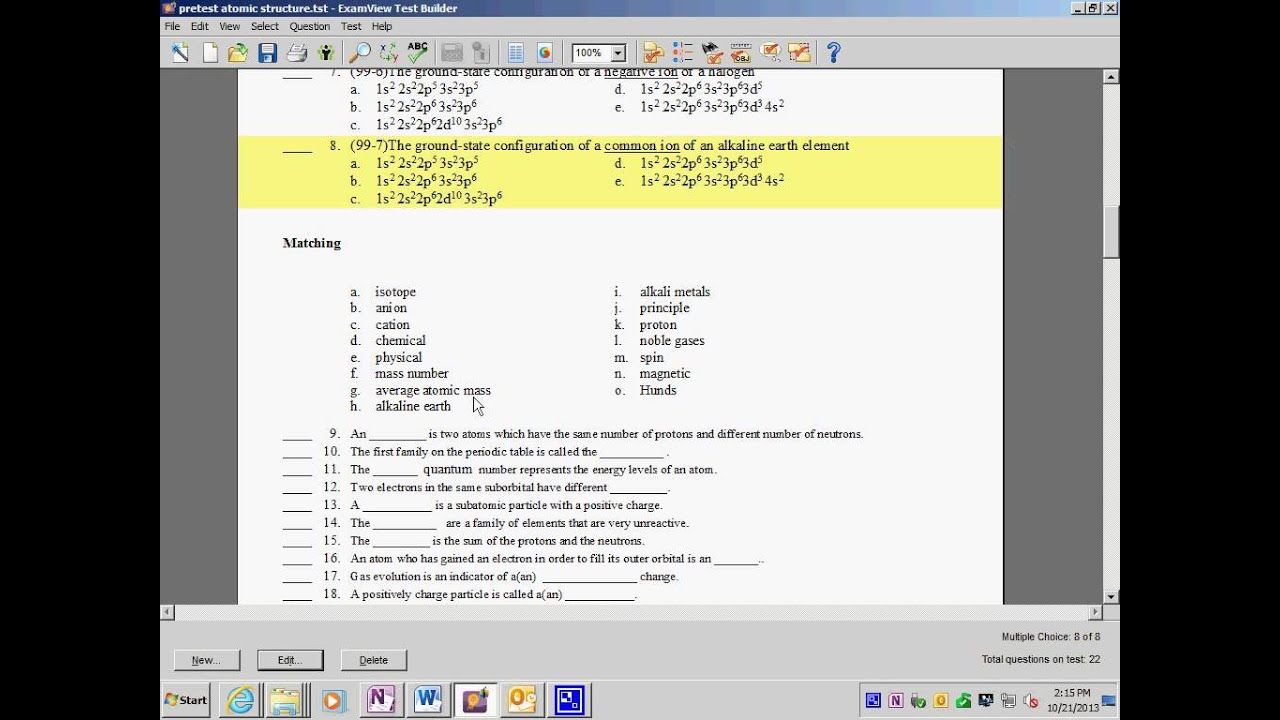The height and width of the screenshot is (720, 1280).
Task: Click question 18 about positively charged particle
Action: pyautogui.click(x=493, y=594)
